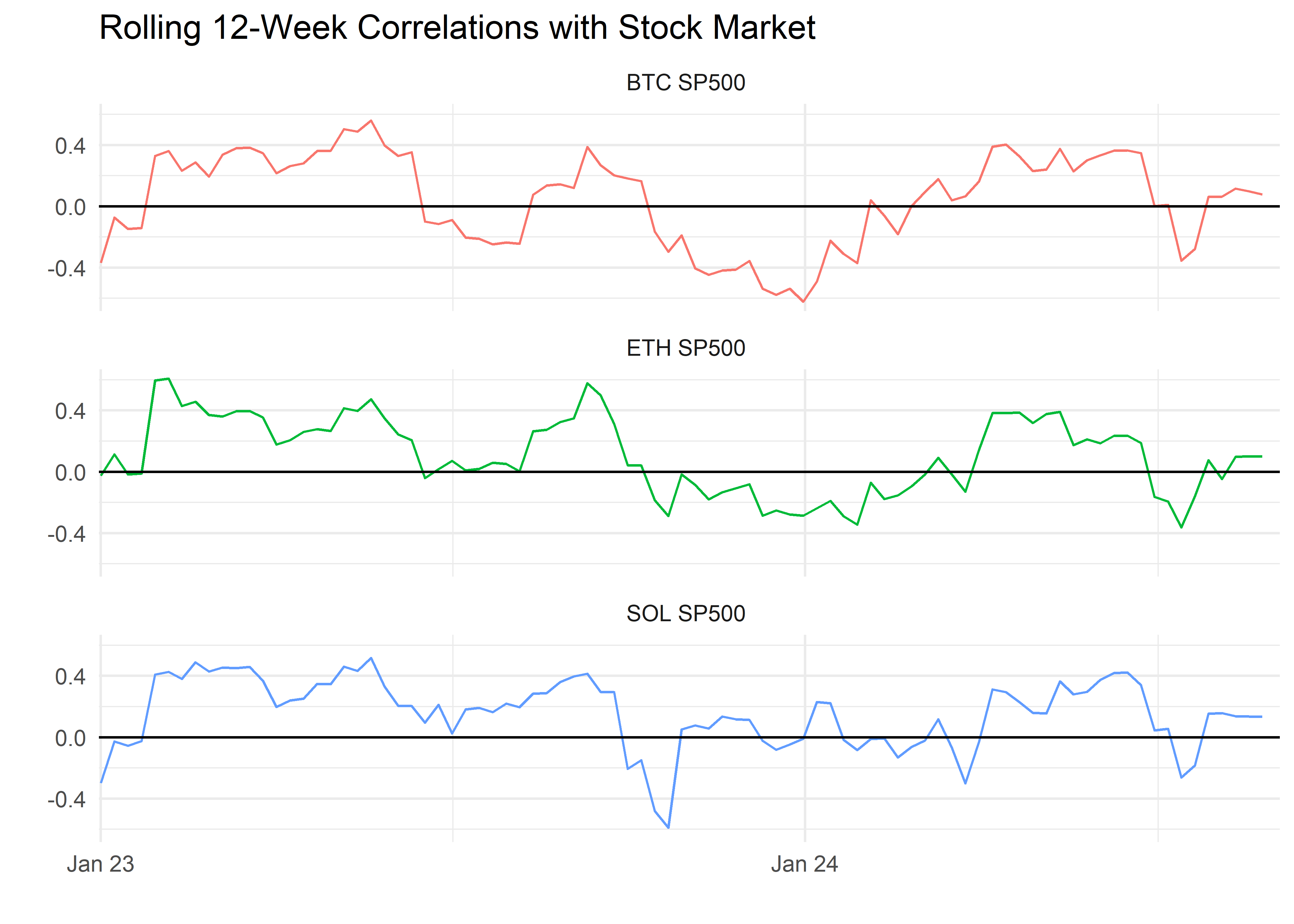Click the chart title about Rolling 12-Week Correlations
Screen dimensions: 1294x924
pyautogui.click(x=457, y=27)
